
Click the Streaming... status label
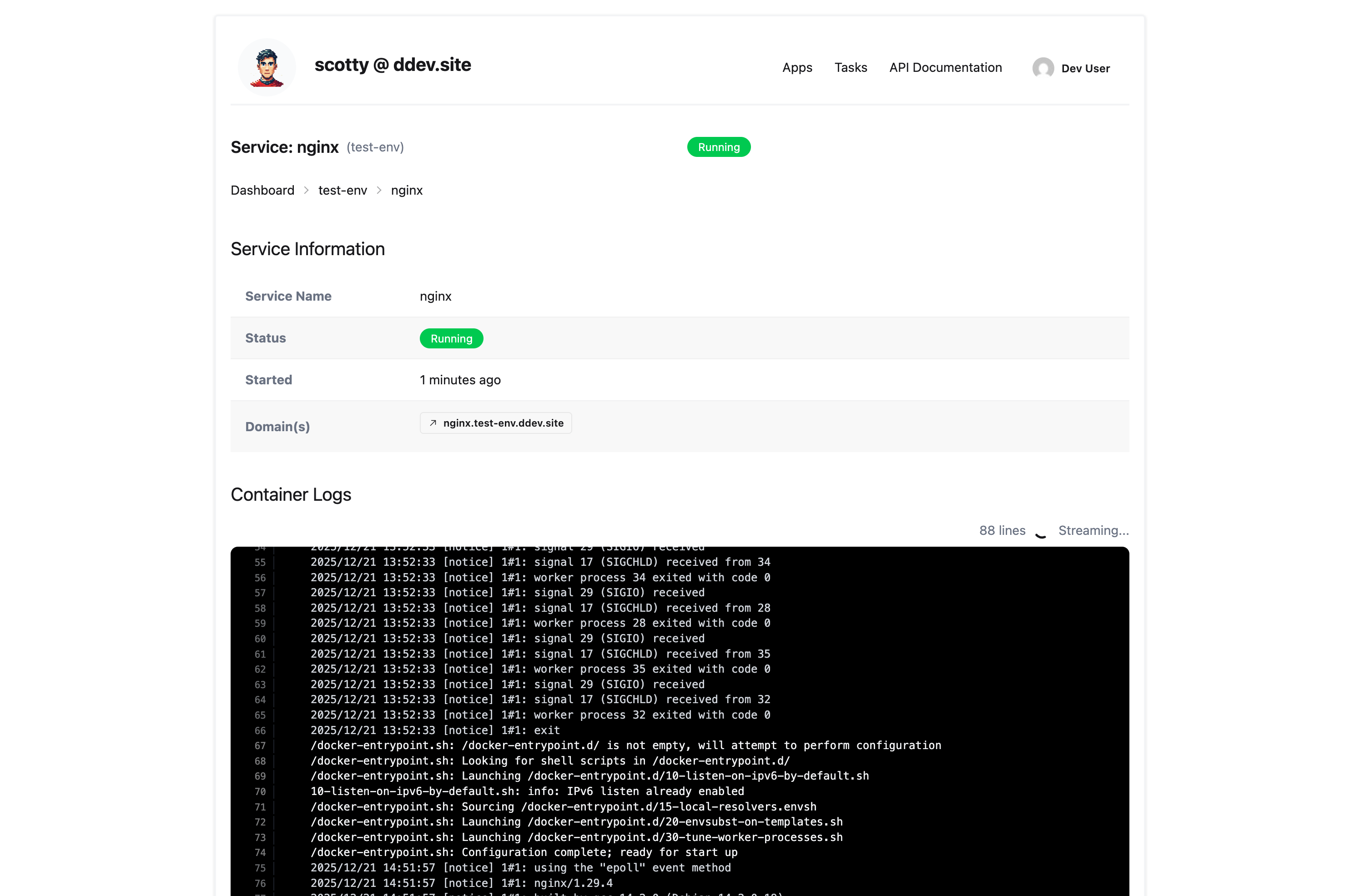click(x=1093, y=530)
